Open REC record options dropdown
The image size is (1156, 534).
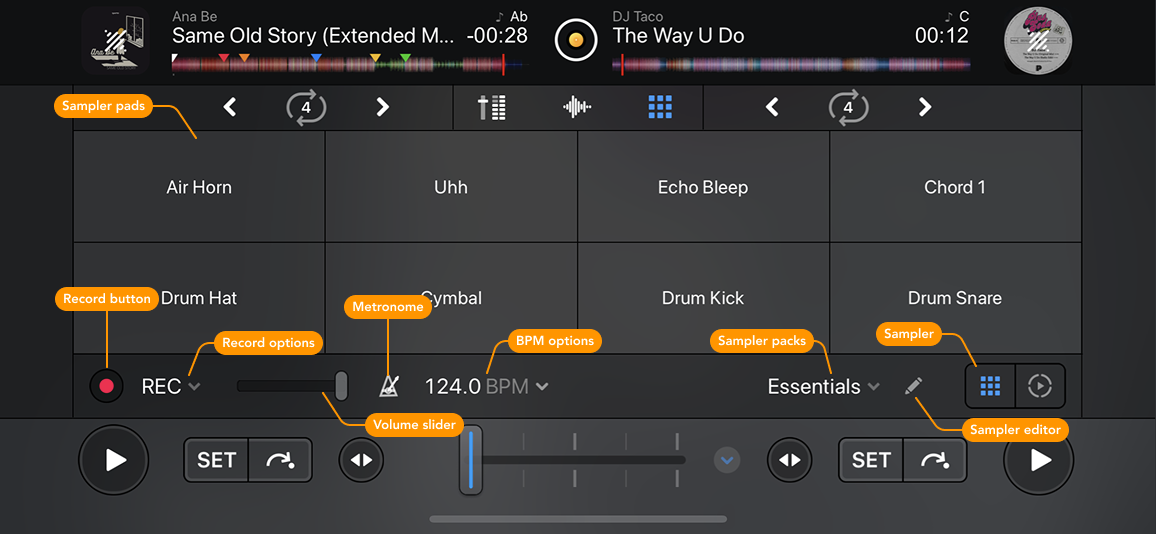(x=171, y=386)
